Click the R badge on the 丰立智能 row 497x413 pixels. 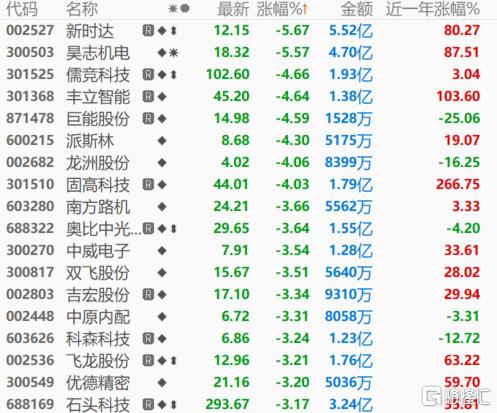coord(148,97)
